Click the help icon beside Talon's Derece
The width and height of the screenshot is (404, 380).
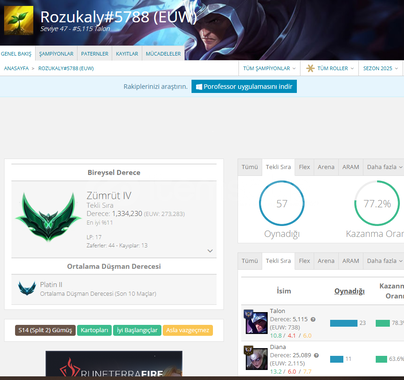pos(313,319)
